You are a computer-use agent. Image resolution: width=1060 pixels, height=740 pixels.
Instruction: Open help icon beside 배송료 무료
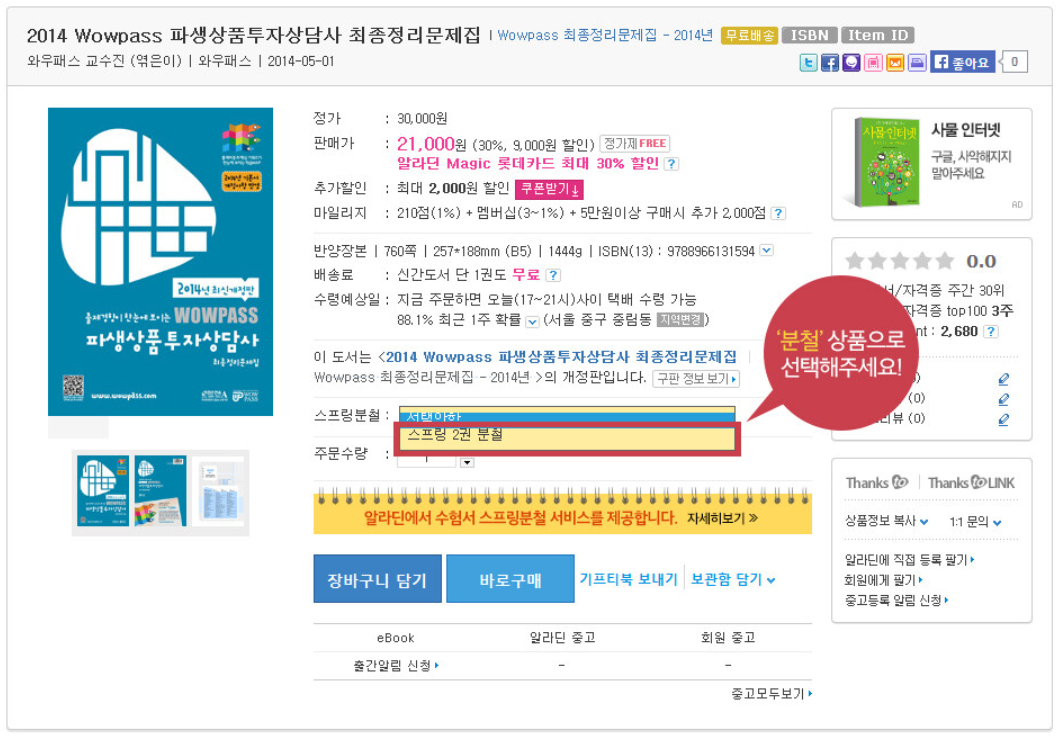pos(553,275)
